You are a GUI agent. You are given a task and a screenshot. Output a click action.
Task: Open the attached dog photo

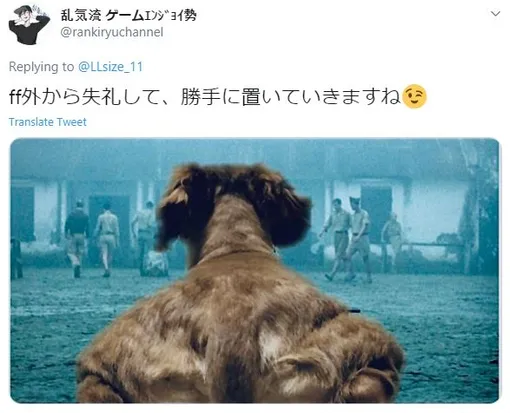[255, 270]
